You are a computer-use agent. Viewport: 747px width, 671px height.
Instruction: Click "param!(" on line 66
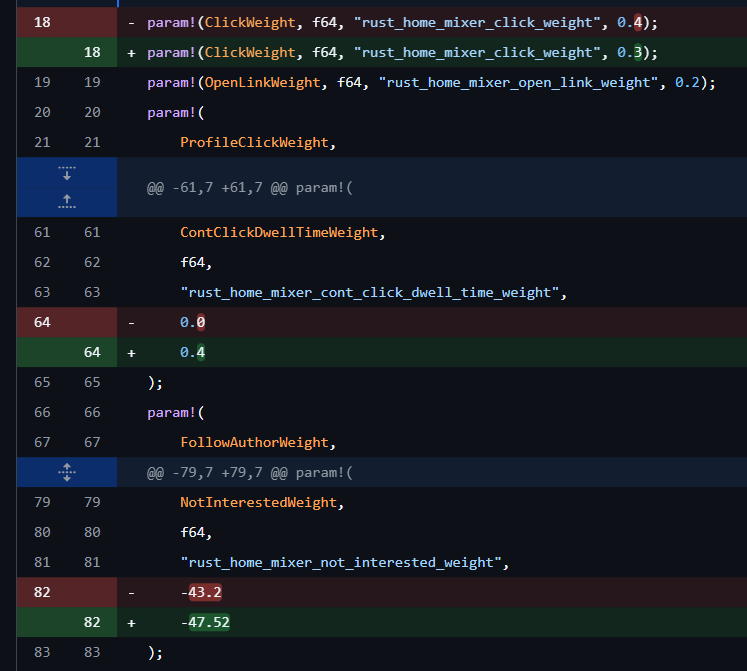coord(176,413)
